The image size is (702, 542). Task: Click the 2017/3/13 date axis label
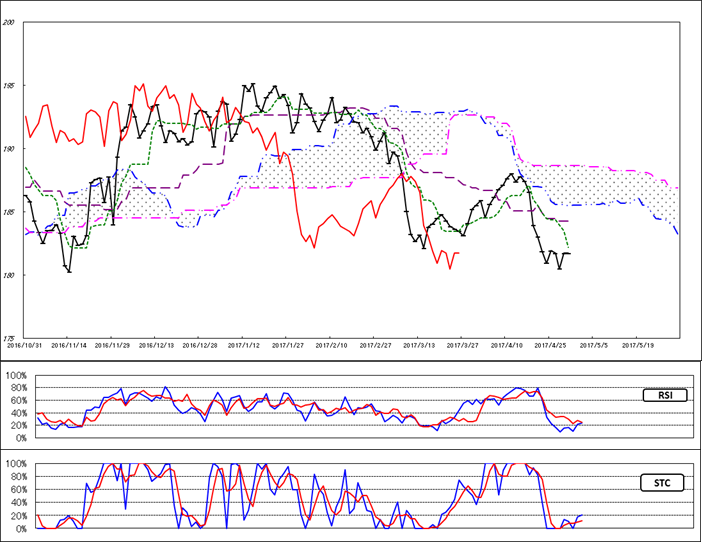[421, 344]
